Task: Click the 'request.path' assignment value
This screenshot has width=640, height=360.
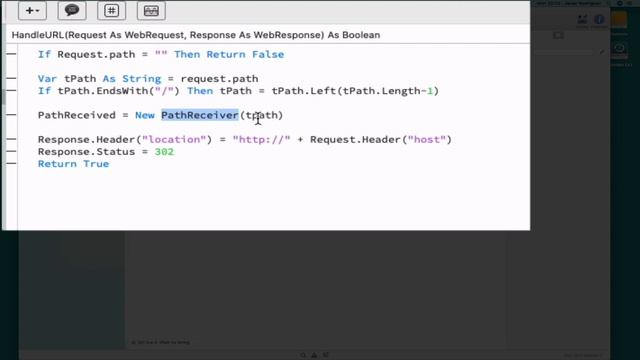Action: 220,79
